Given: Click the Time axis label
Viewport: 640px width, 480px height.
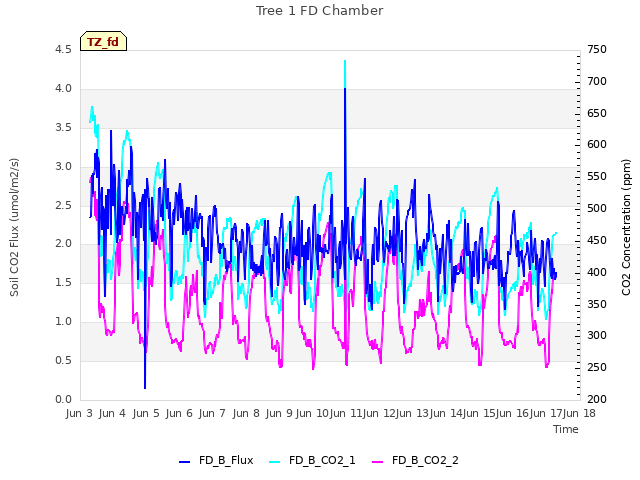Looking at the screenshot, I should click(x=566, y=429).
